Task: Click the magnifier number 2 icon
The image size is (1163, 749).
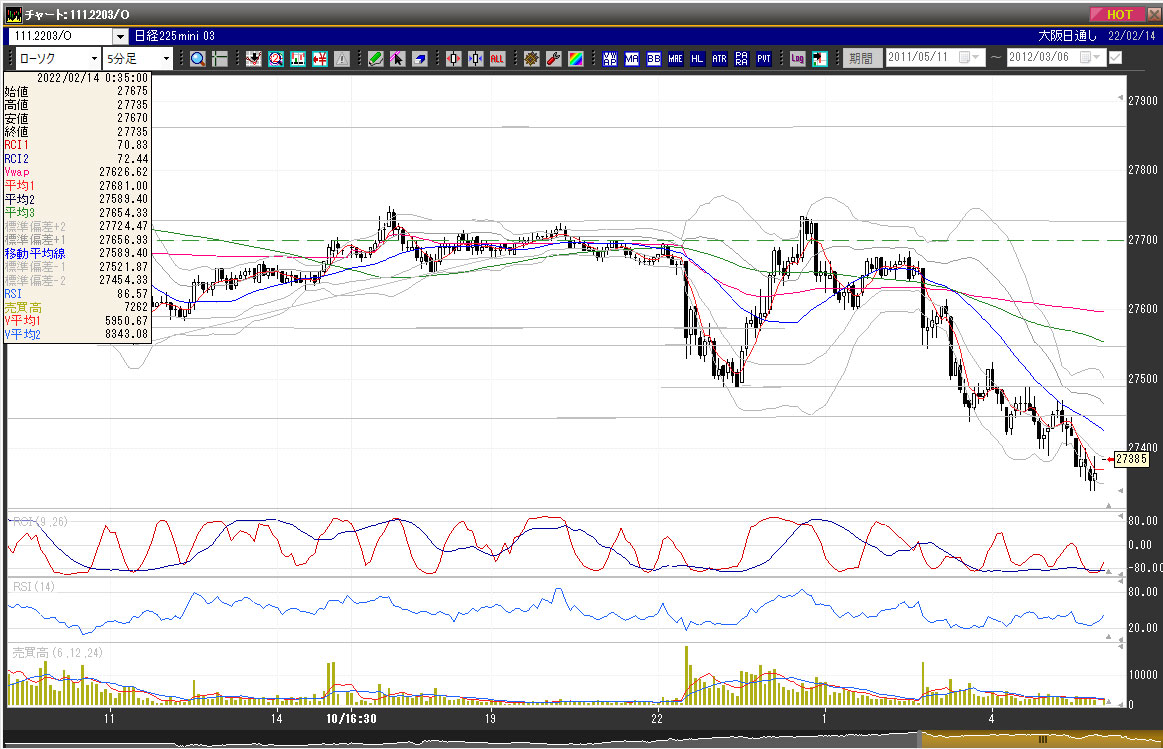Action: 276,59
